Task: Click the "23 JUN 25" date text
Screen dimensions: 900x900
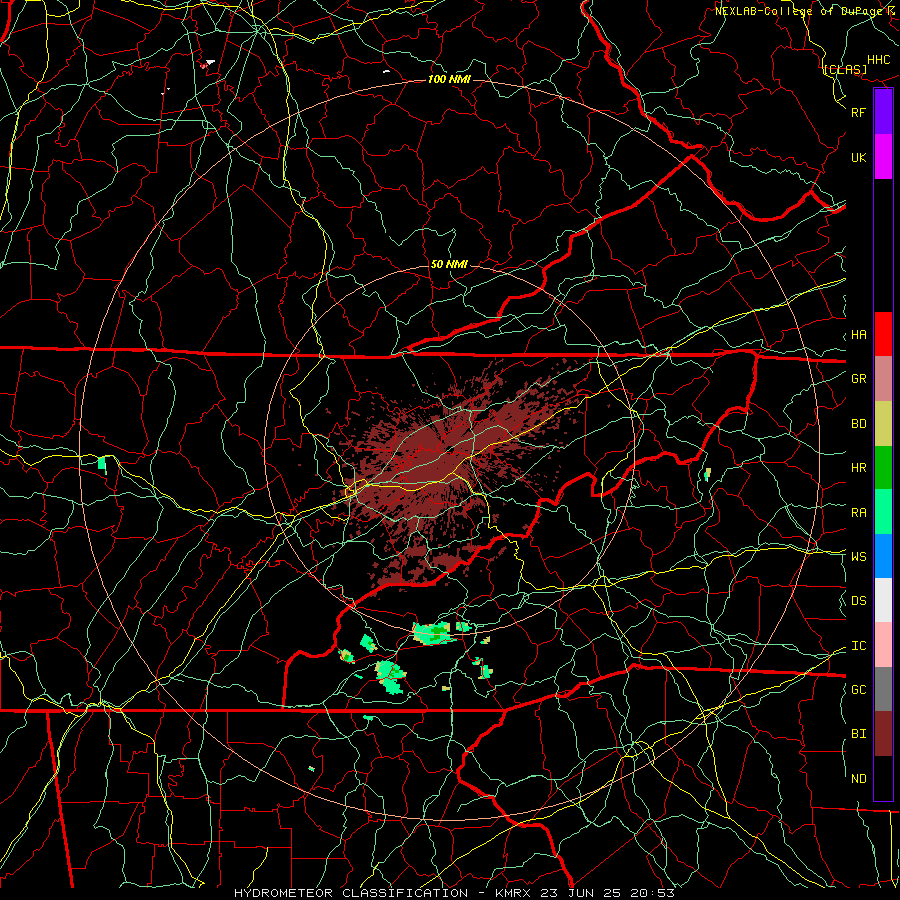Action: pos(580,893)
